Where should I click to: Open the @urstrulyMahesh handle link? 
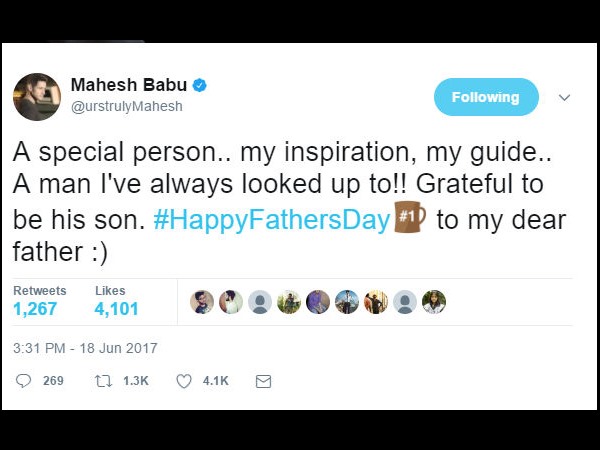click(126, 106)
